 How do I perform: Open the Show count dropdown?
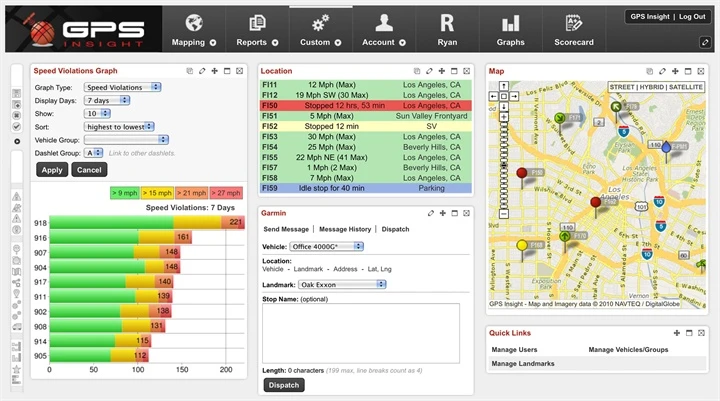pyautogui.click(x=97, y=113)
